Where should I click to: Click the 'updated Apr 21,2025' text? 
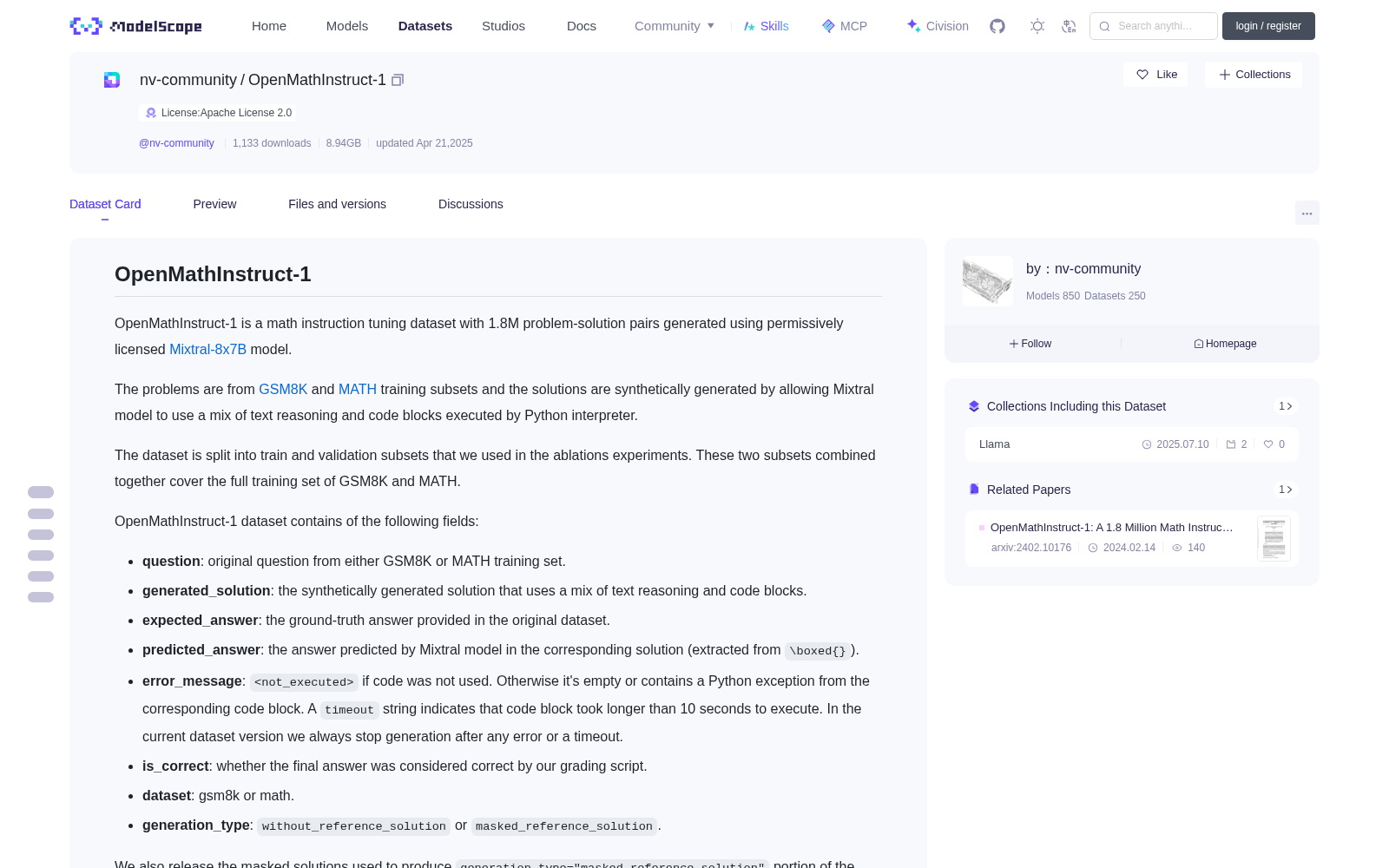(425, 143)
